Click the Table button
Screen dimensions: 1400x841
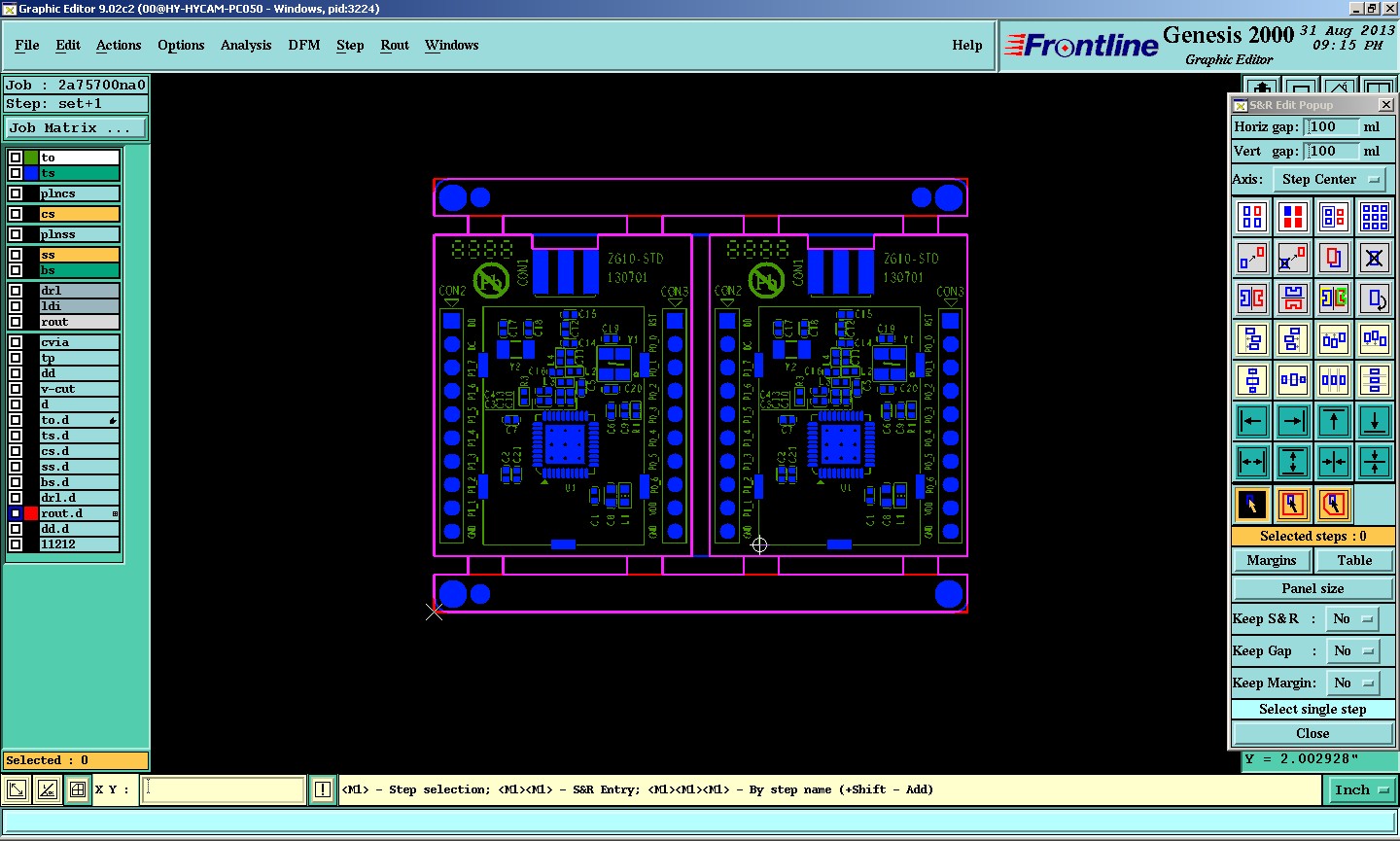[x=1354, y=560]
